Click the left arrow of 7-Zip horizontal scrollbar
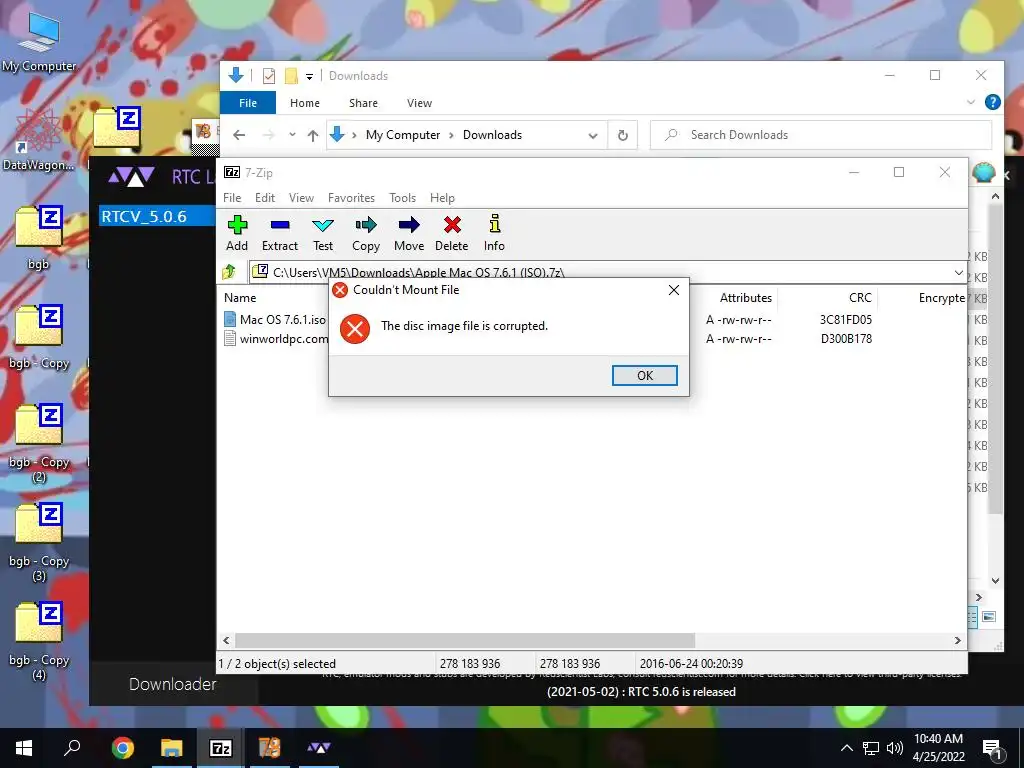The width and height of the screenshot is (1024, 768). click(226, 641)
